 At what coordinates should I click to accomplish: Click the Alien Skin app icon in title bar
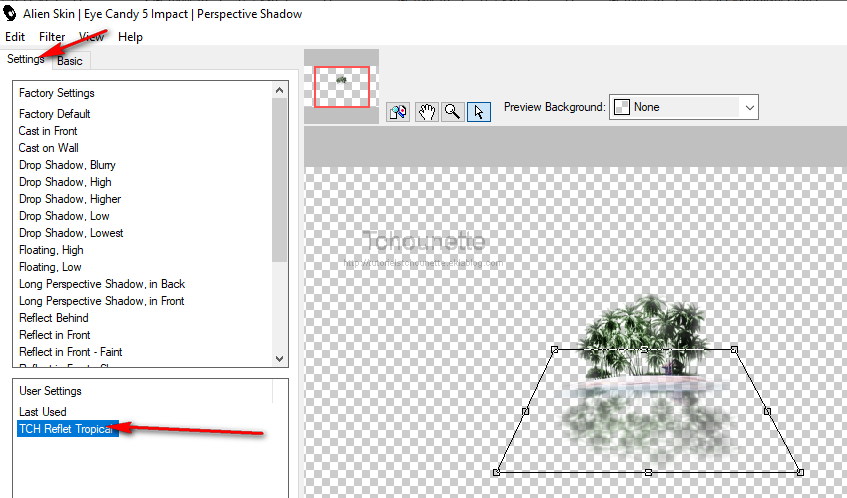coord(10,14)
